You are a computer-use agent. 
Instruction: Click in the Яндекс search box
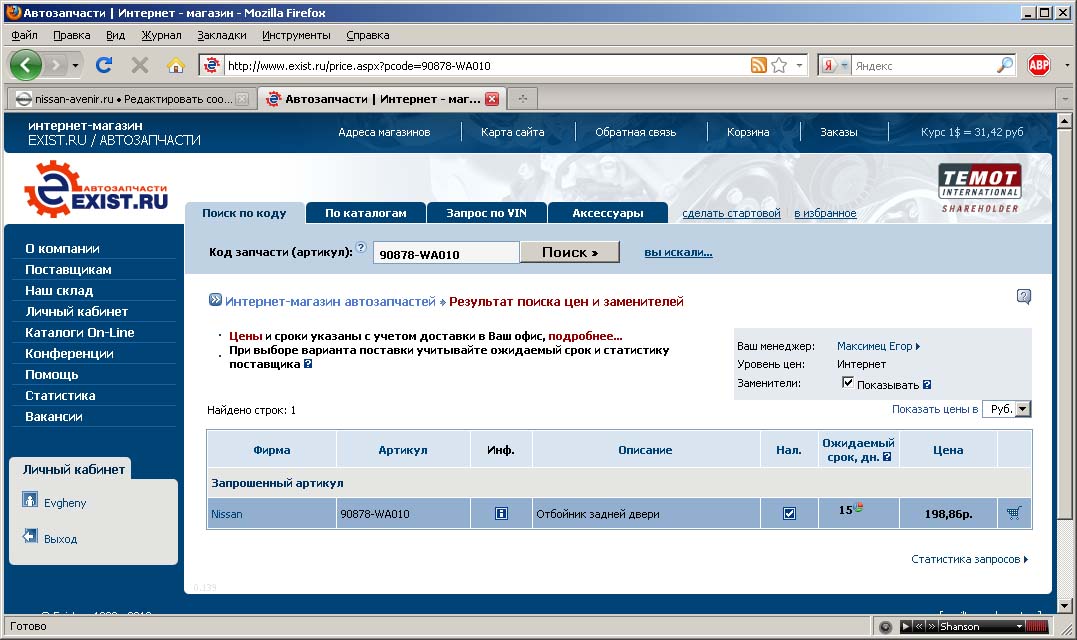click(924, 66)
